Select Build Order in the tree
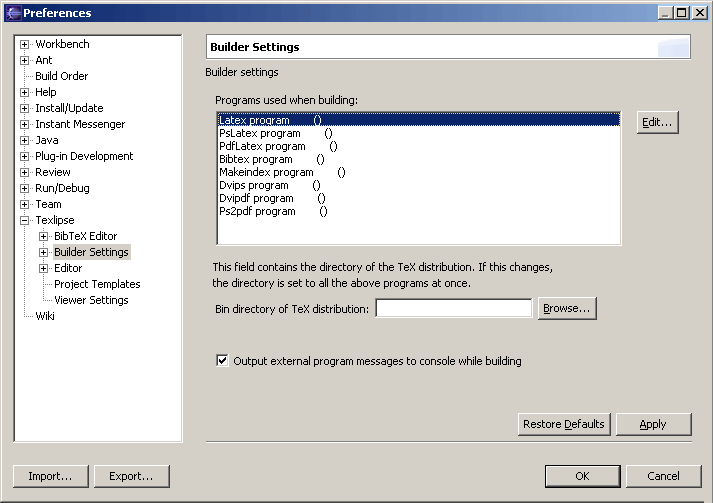The image size is (713, 503). pos(61,76)
